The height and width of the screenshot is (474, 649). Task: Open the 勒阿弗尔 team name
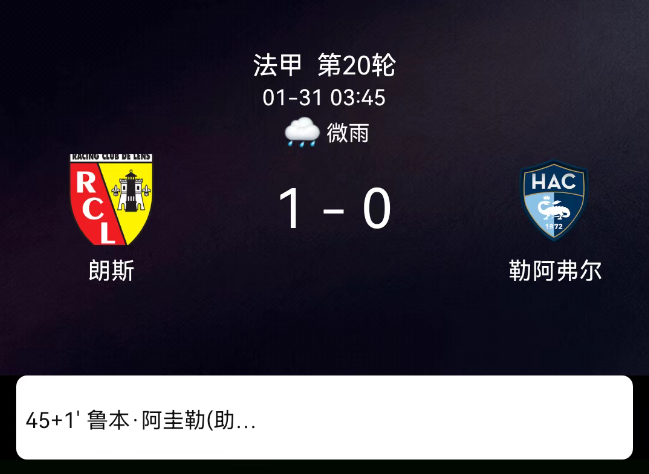point(555,271)
